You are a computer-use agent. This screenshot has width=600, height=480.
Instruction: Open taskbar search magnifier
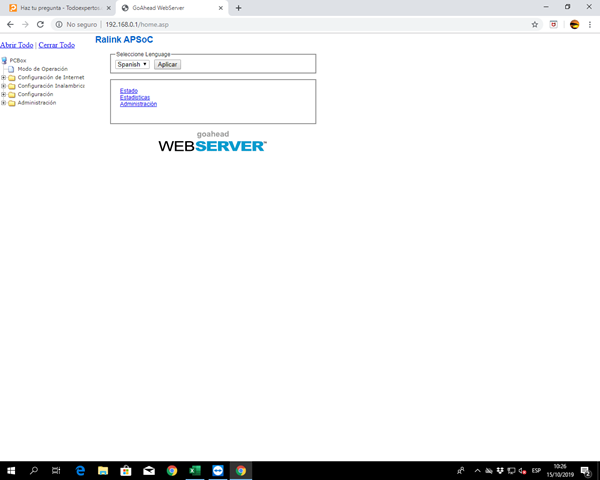(34, 471)
